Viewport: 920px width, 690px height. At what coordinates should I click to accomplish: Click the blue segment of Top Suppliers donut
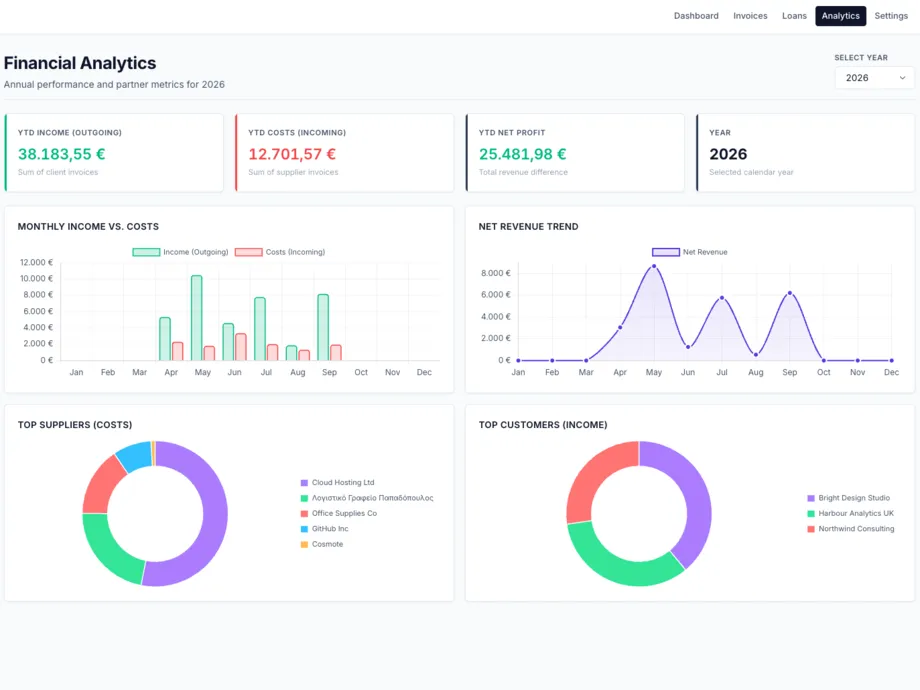[135, 456]
